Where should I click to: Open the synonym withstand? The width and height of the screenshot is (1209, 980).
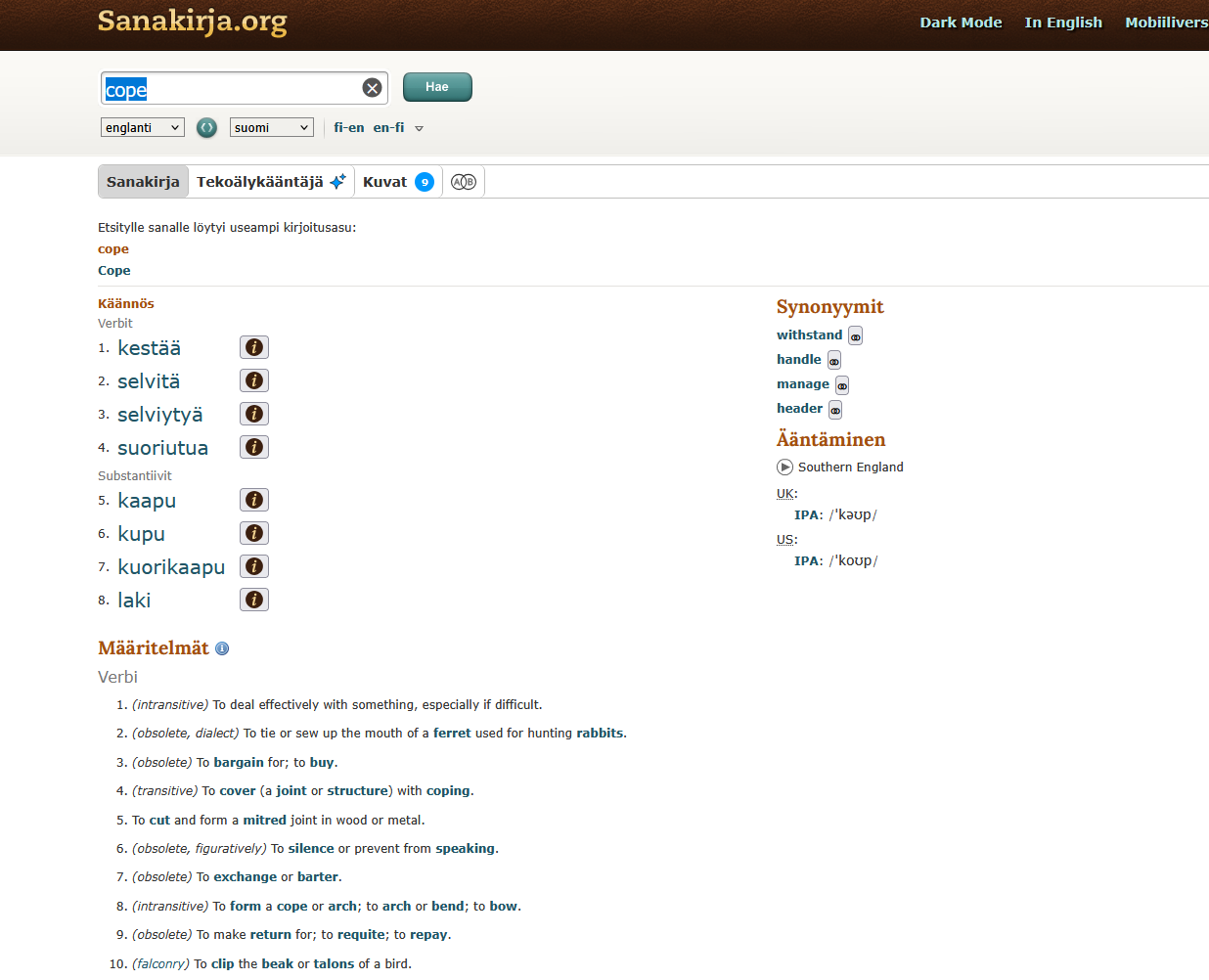(809, 334)
